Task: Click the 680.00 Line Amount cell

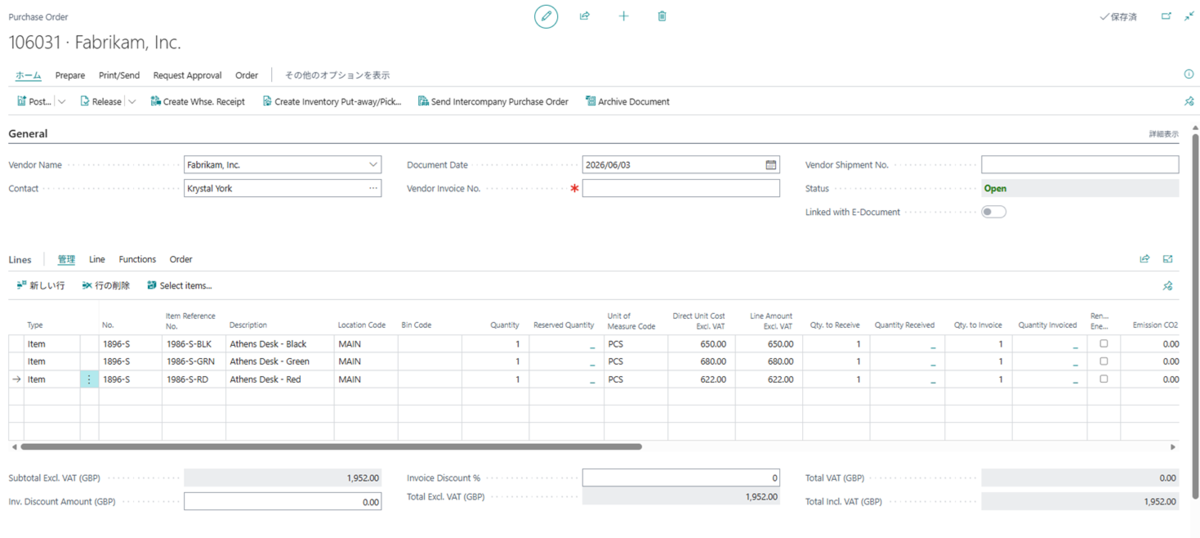Action: click(x=767, y=361)
